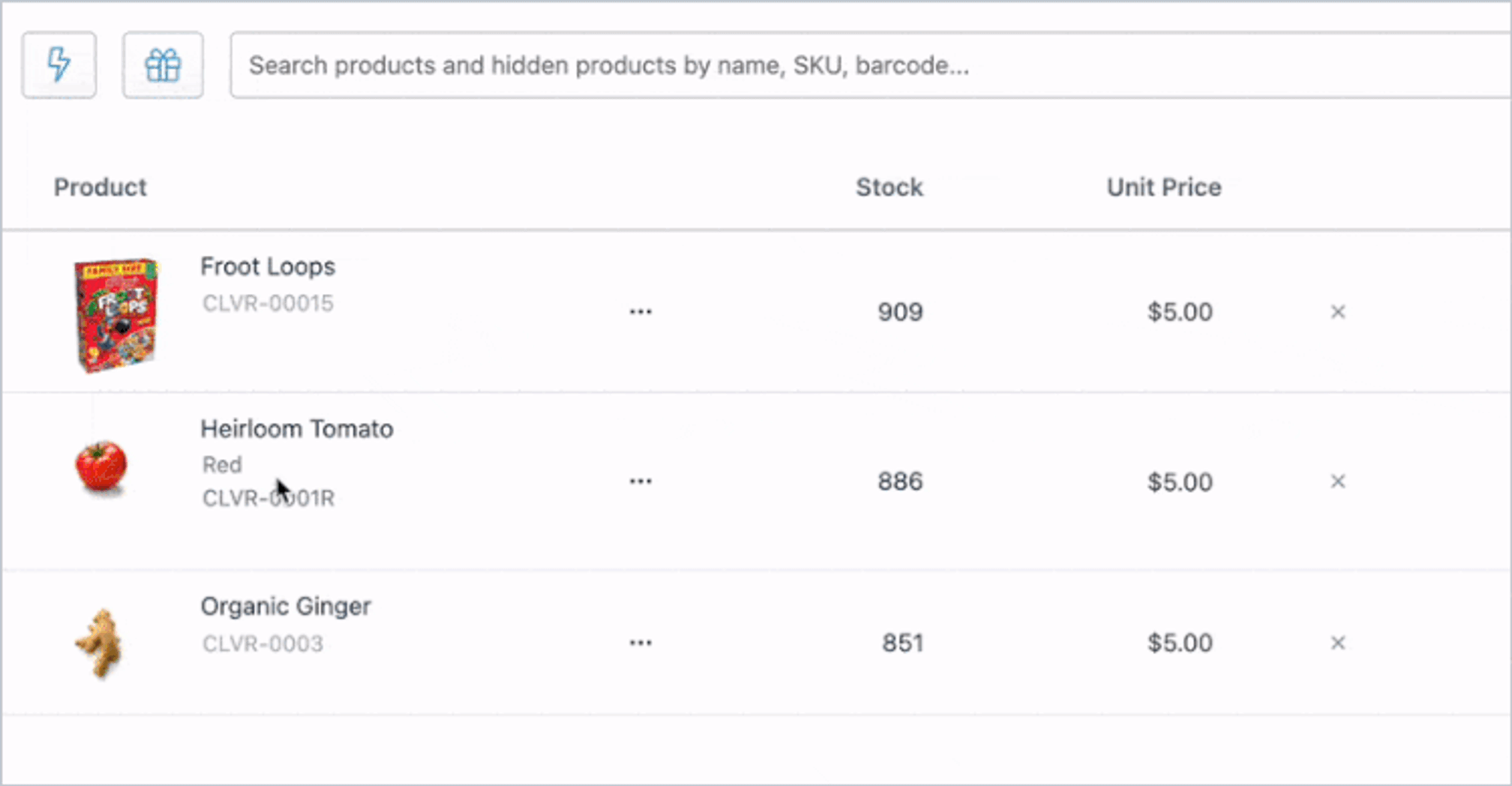Open the gift card icon
Viewport: 1512px width, 786px height.
click(162, 65)
